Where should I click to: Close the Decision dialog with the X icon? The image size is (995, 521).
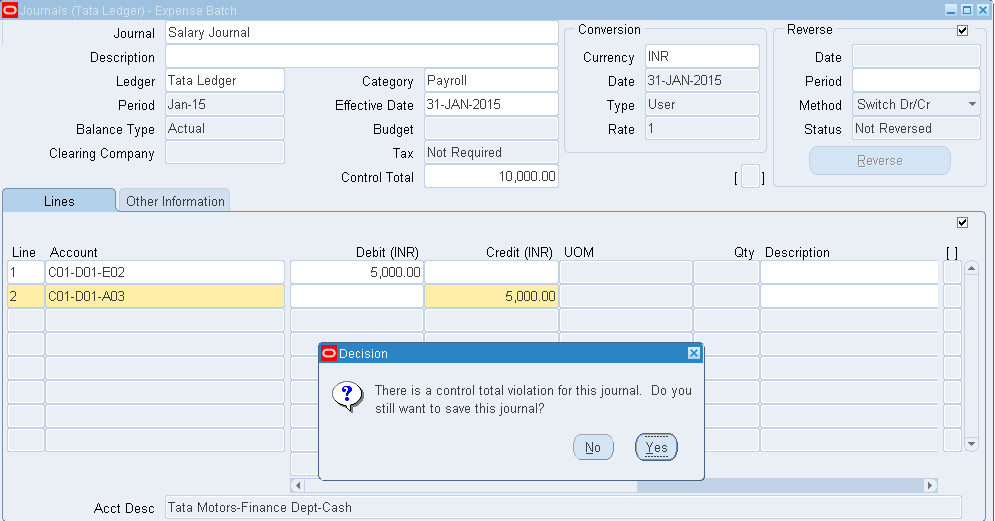[693, 353]
